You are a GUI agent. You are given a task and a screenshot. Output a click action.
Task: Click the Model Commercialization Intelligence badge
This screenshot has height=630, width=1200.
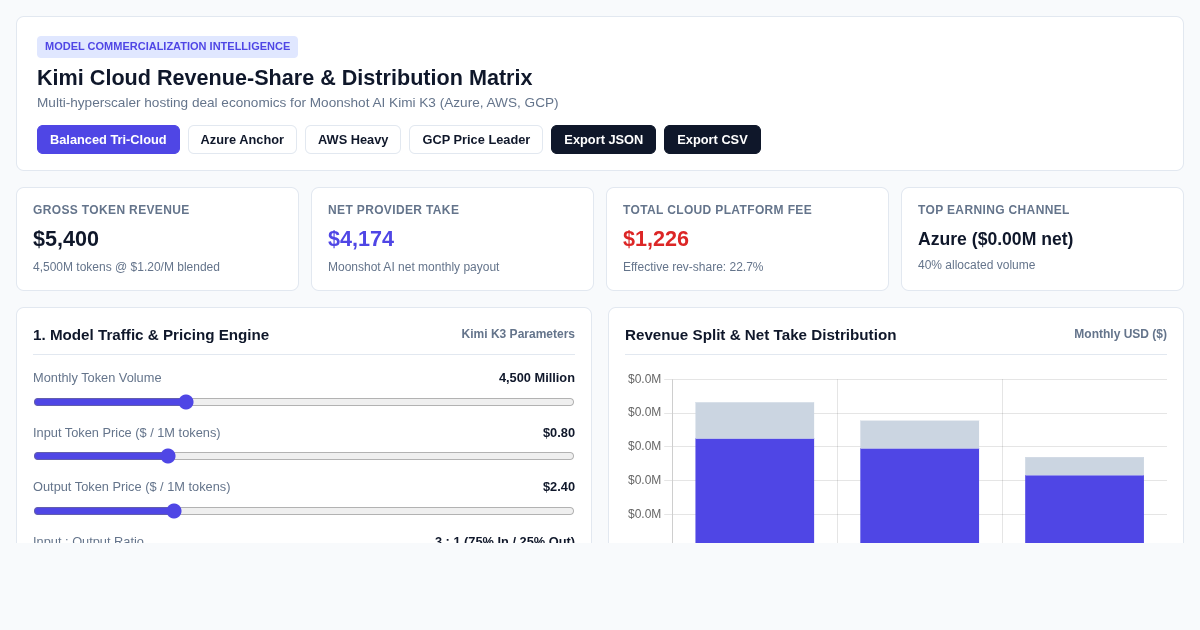click(167, 47)
